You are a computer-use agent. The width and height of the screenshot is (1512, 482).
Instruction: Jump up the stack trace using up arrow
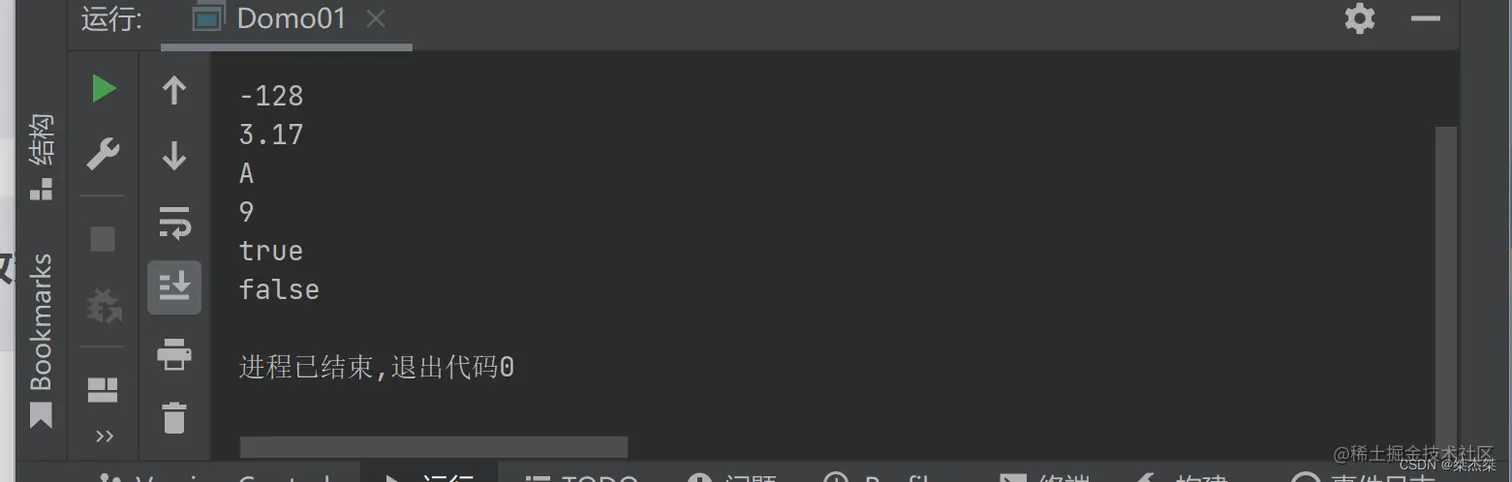(174, 91)
